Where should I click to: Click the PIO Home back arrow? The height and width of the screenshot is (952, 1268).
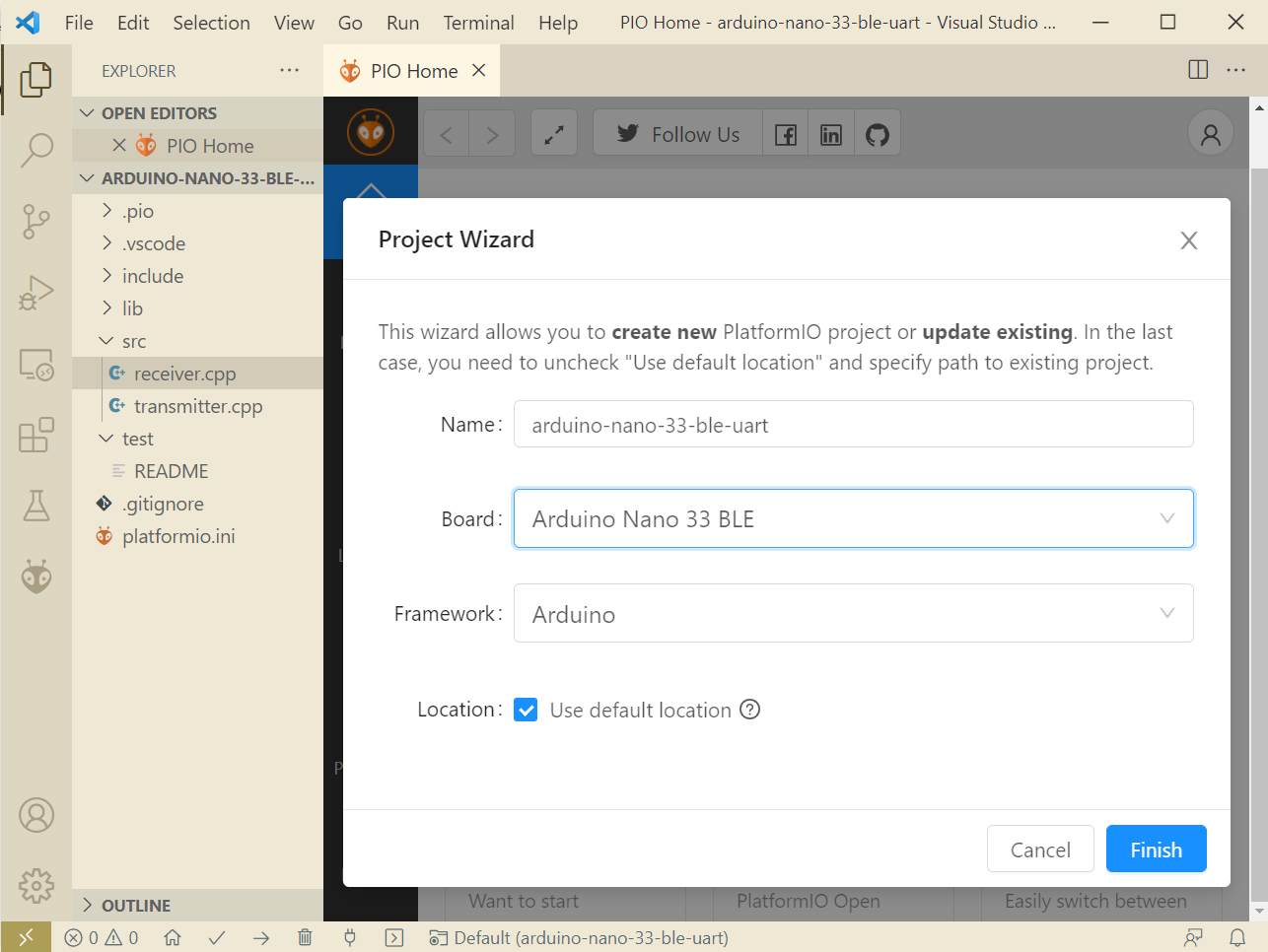(447, 134)
